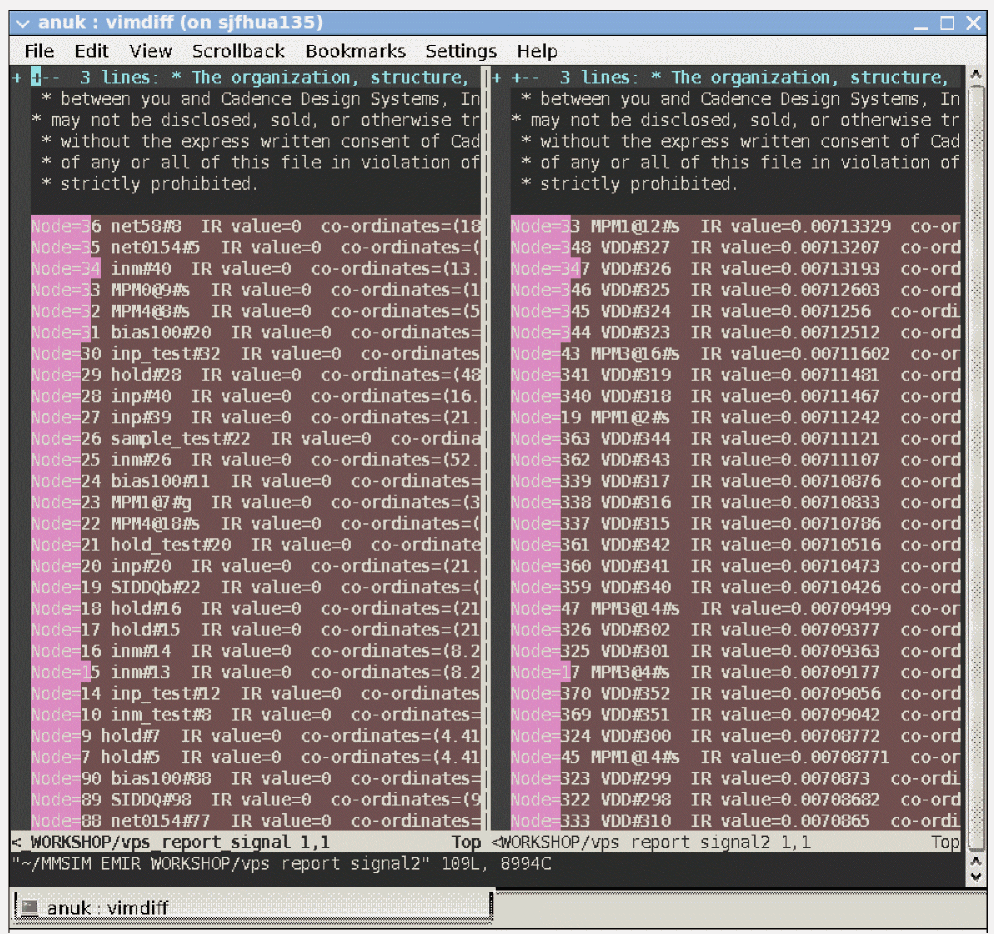Click line Node=33 MPM0@9#s in left pane

(257, 290)
